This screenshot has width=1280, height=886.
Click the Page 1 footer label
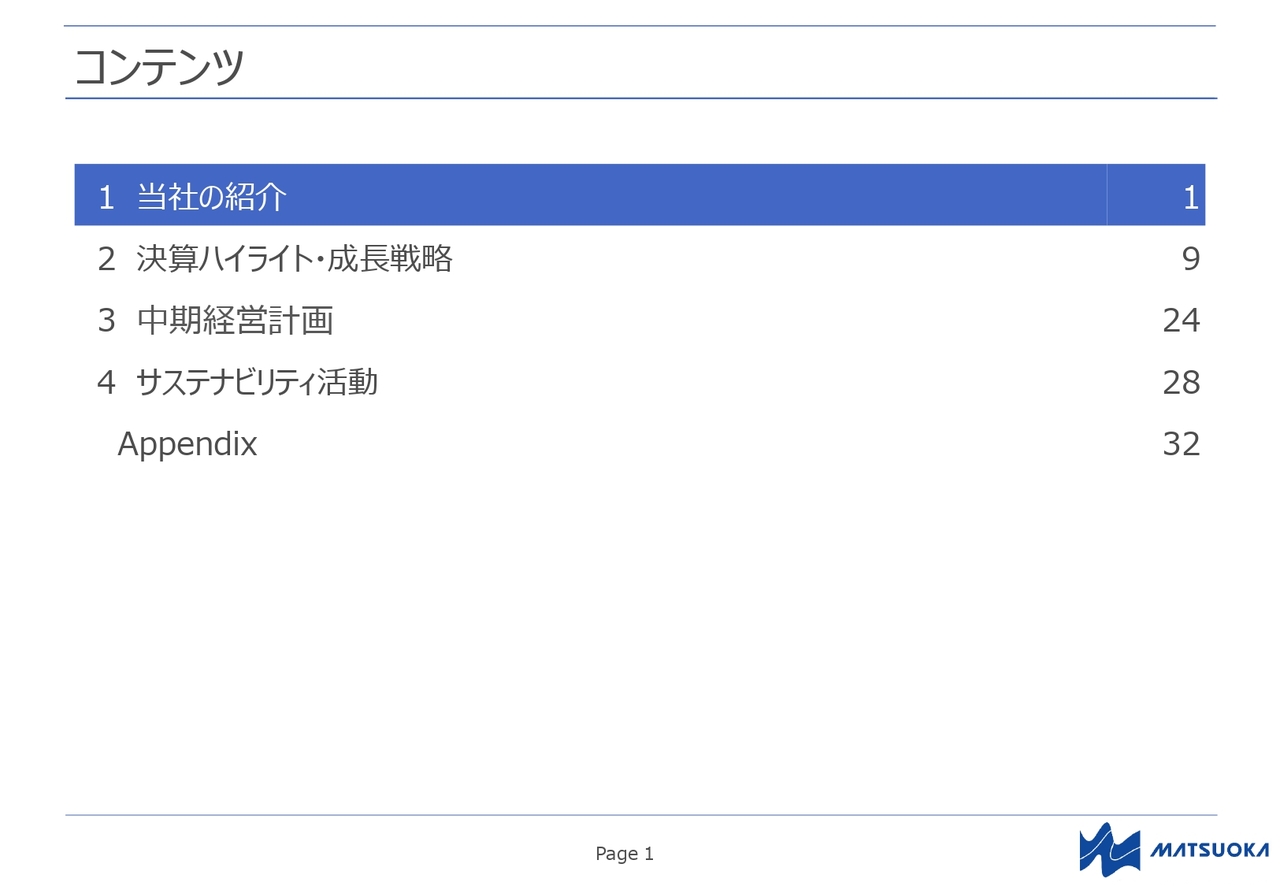[x=624, y=853]
